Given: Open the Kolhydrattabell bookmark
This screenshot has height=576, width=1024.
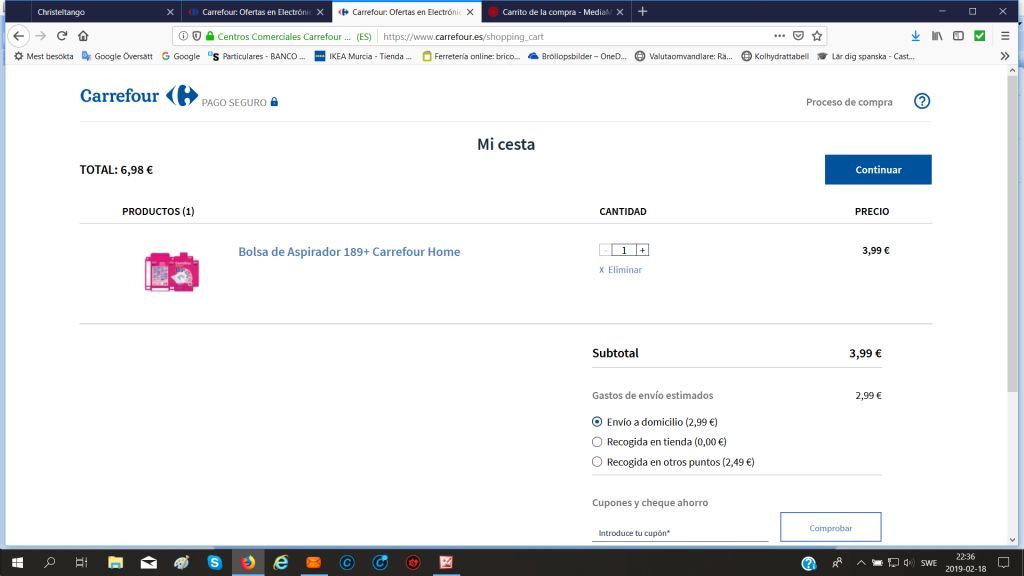Looking at the screenshot, I should (775, 56).
